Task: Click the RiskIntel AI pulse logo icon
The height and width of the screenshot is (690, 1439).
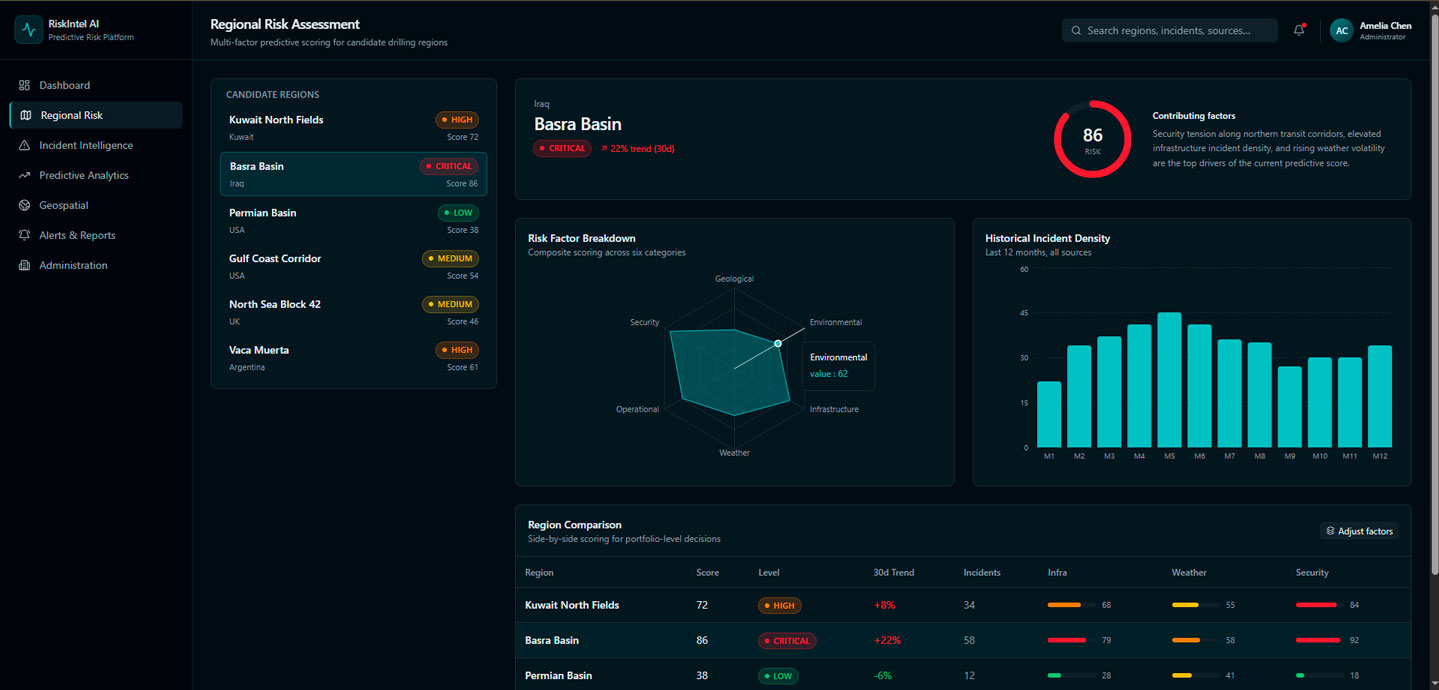Action: tap(28, 30)
